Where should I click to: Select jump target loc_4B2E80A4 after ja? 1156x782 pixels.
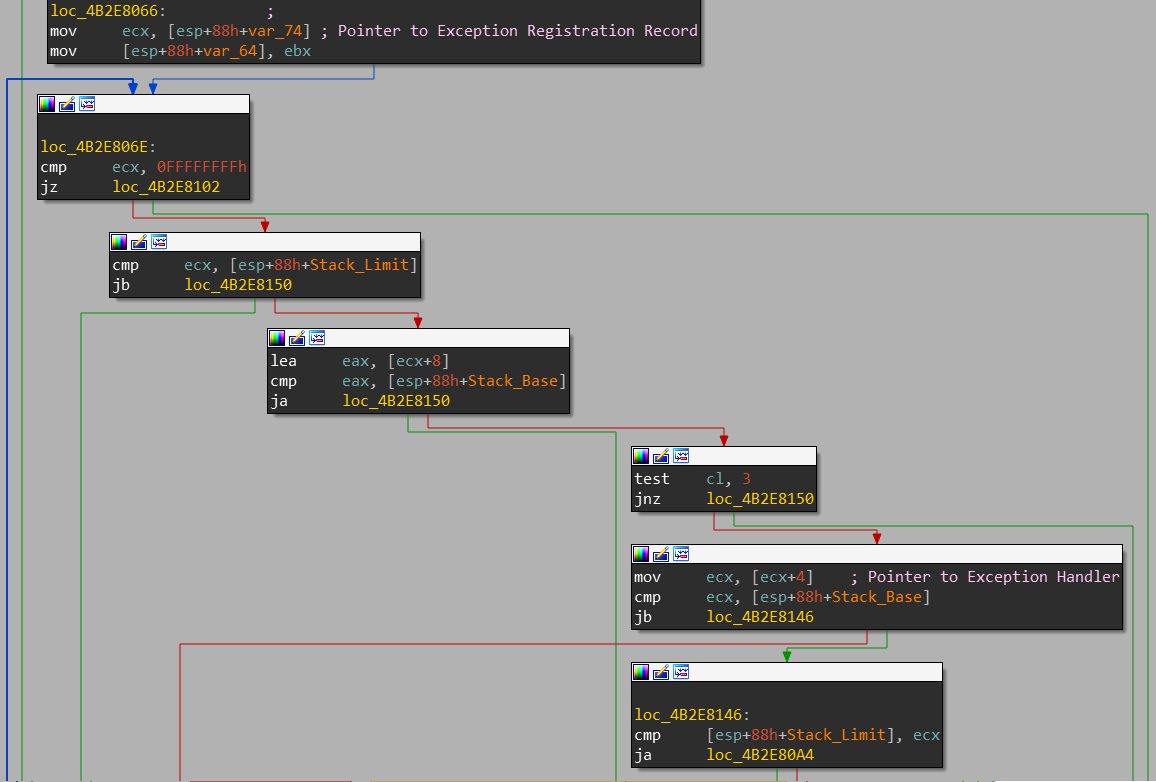click(760, 755)
